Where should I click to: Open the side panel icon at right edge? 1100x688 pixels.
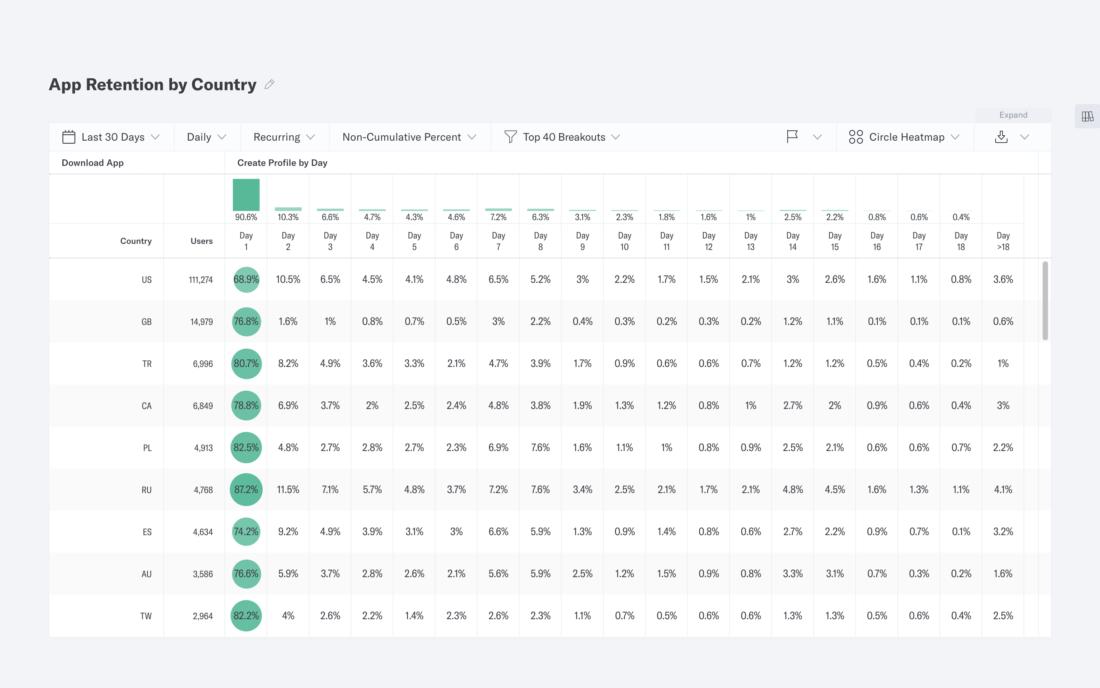[1087, 117]
